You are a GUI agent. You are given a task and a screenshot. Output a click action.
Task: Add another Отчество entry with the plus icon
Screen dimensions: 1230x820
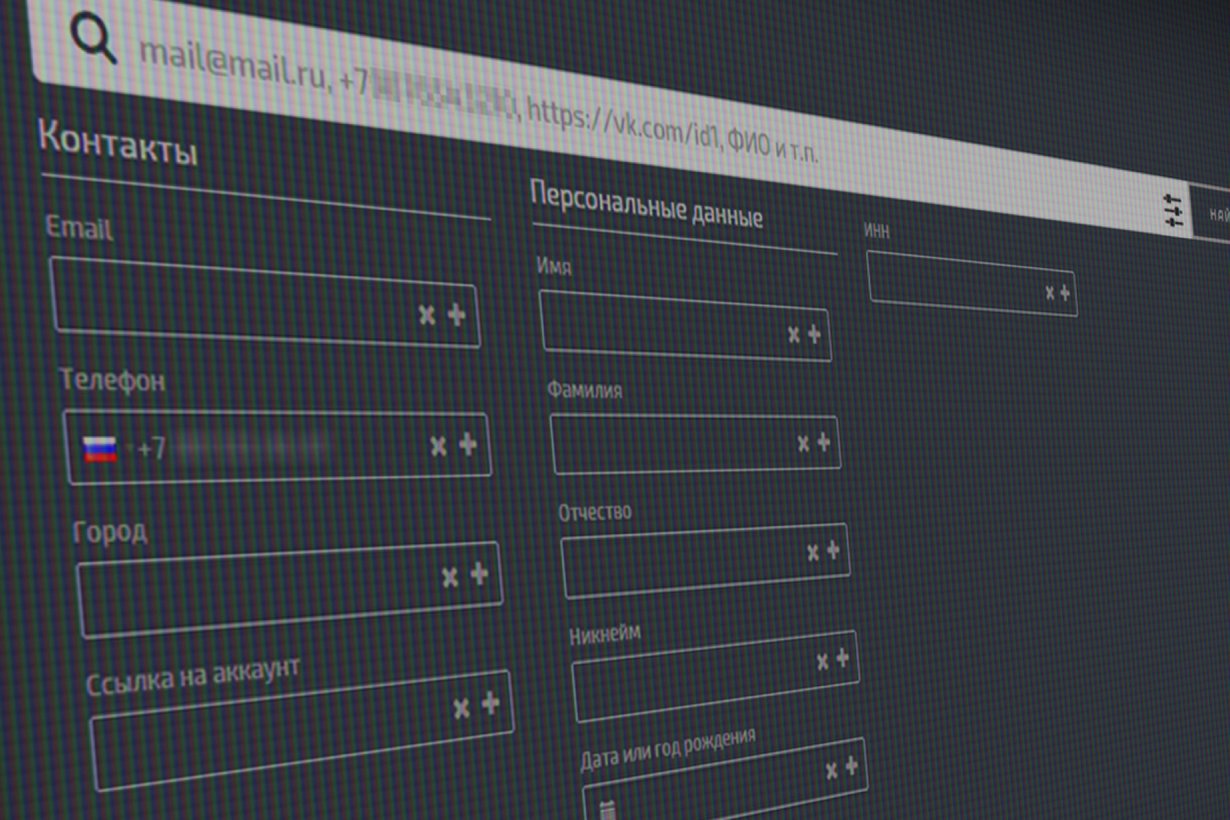[x=832, y=551]
